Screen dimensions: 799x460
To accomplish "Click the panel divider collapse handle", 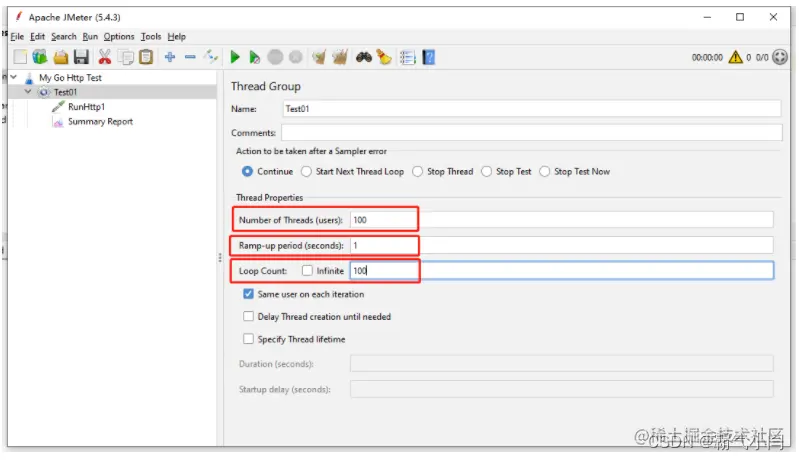I will (x=220, y=258).
